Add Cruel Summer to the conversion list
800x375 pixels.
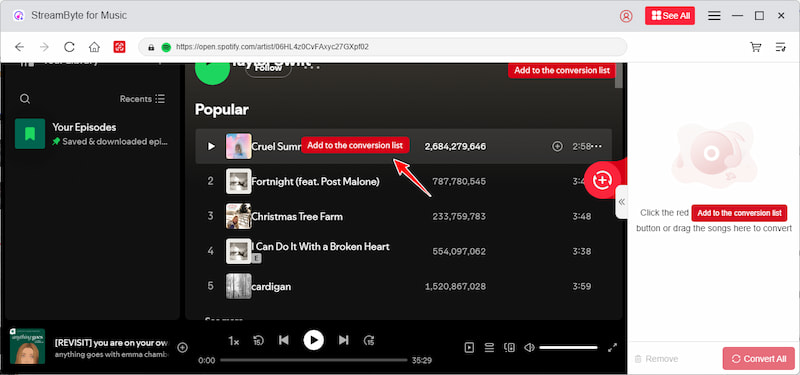pos(355,145)
